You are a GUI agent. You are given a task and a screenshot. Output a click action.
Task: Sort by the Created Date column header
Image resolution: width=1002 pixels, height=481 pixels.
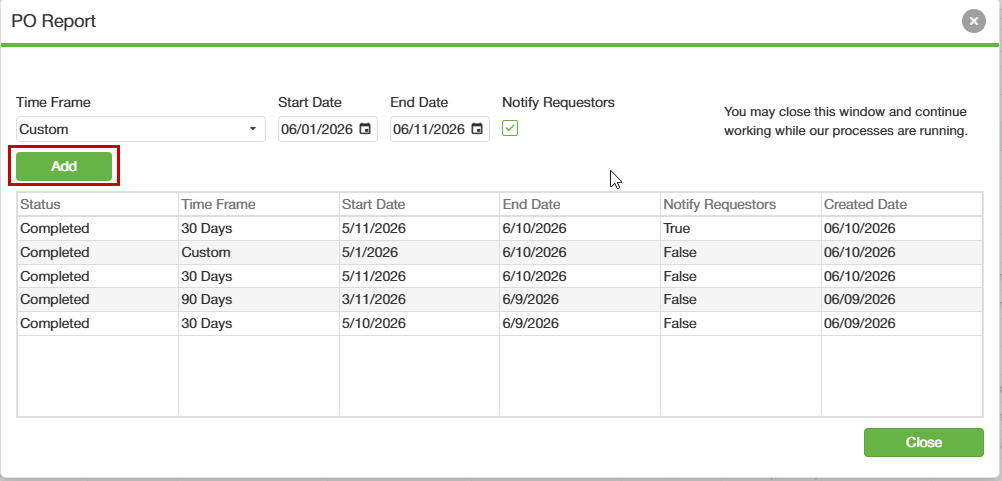(x=902, y=204)
